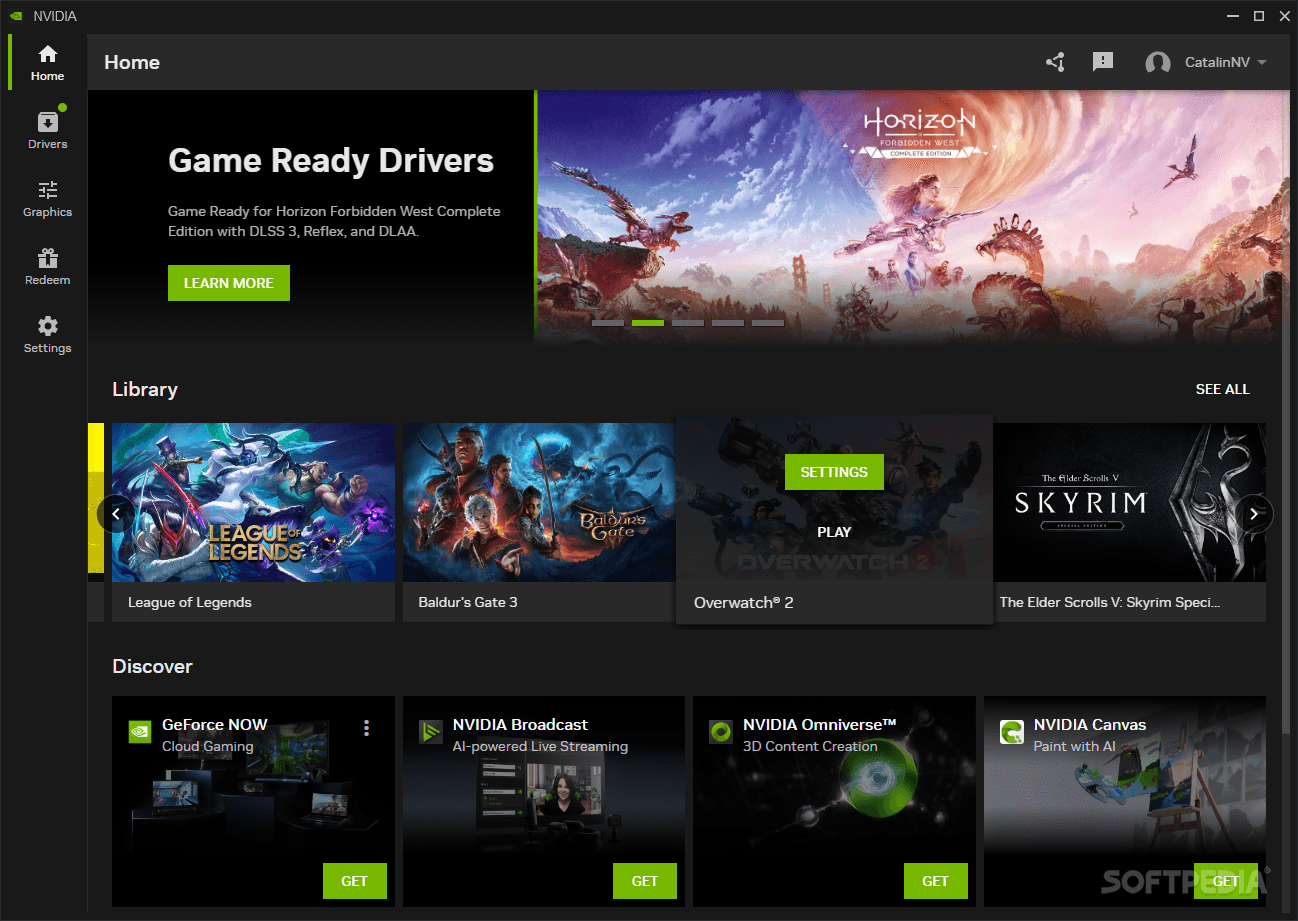1298x921 pixels.
Task: Click the Game Ready Drivers heading
Action: pos(331,161)
